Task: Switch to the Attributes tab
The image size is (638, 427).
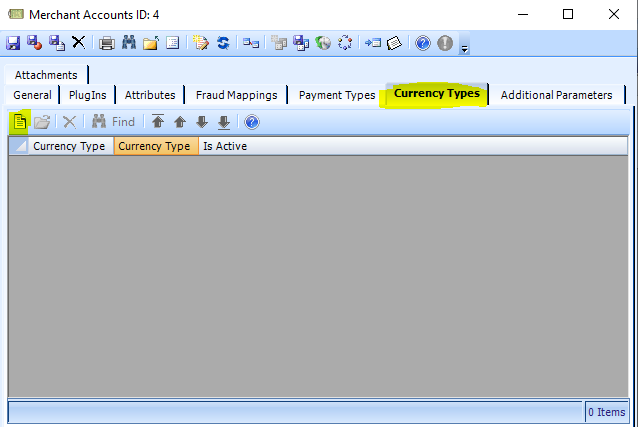Action: click(150, 95)
